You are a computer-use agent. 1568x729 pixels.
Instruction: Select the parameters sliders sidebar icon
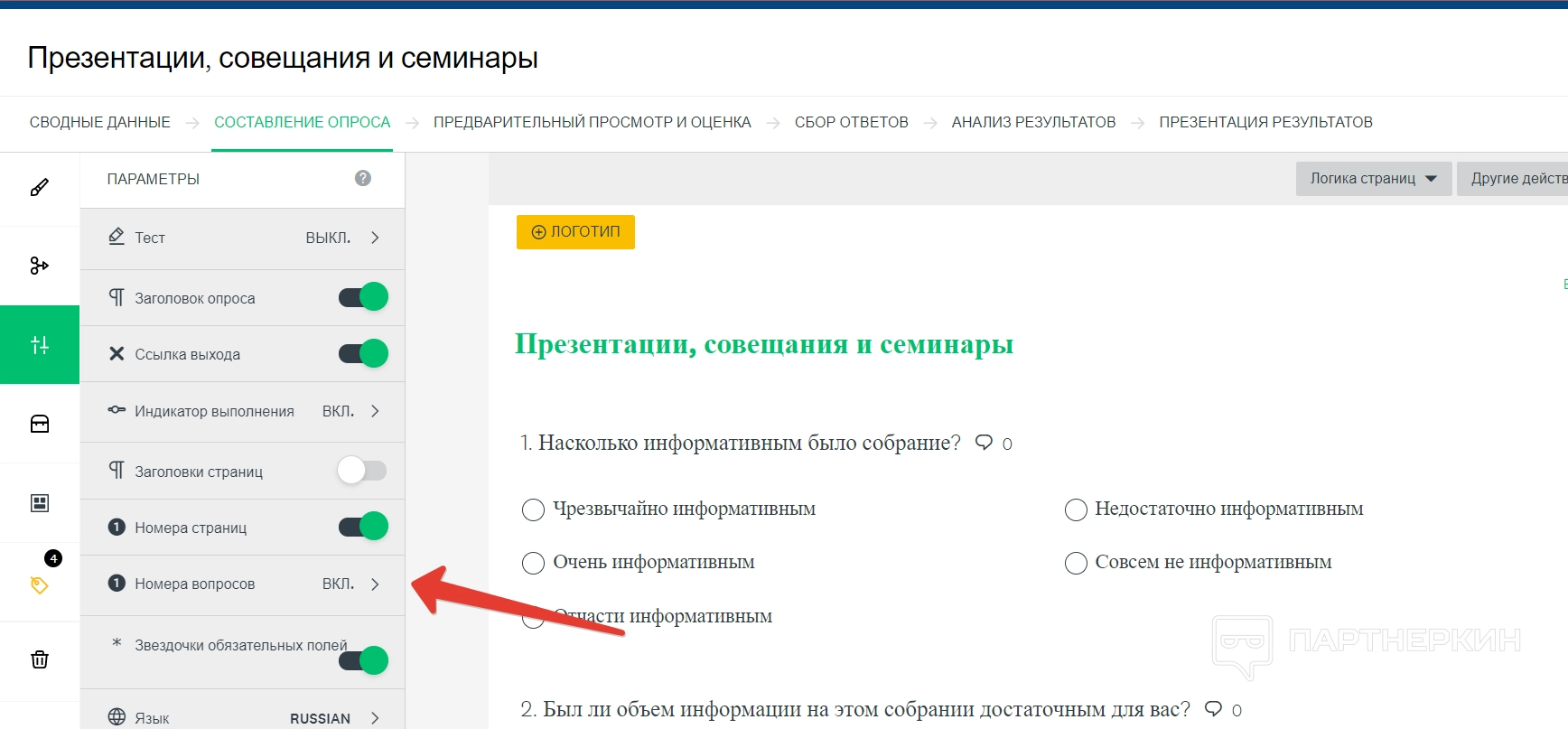click(x=40, y=344)
